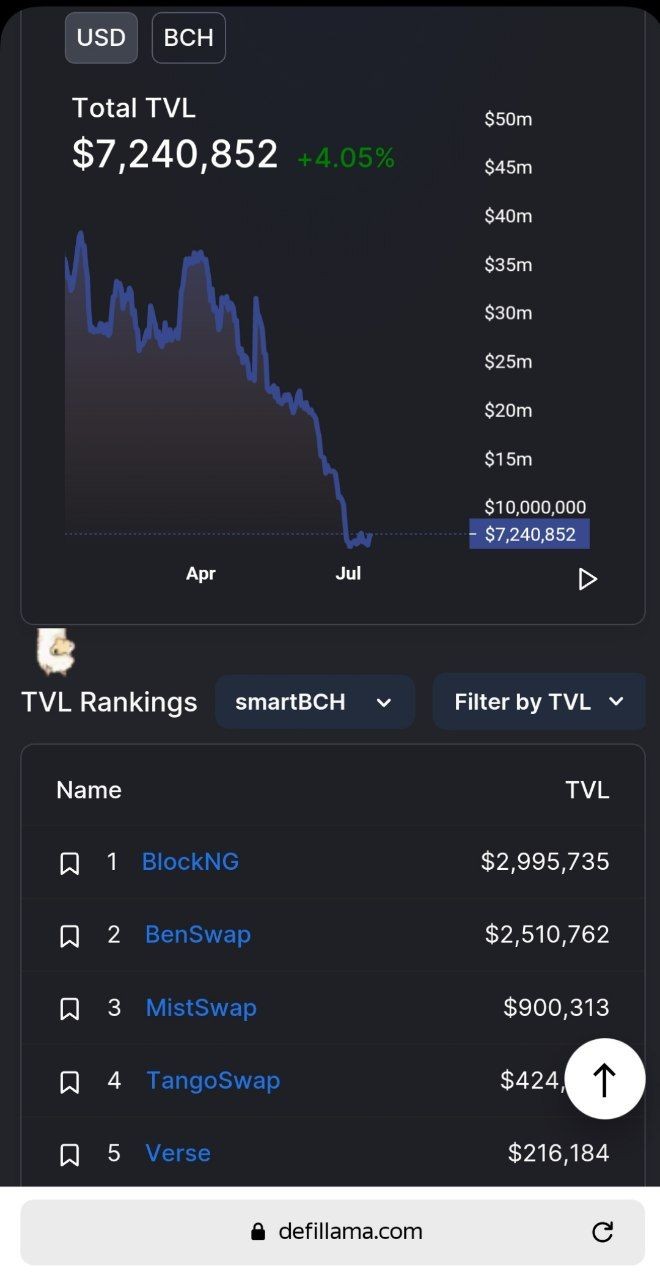660x1280 pixels.
Task: Expand the Filter by TVL dropdown
Action: 539,702
